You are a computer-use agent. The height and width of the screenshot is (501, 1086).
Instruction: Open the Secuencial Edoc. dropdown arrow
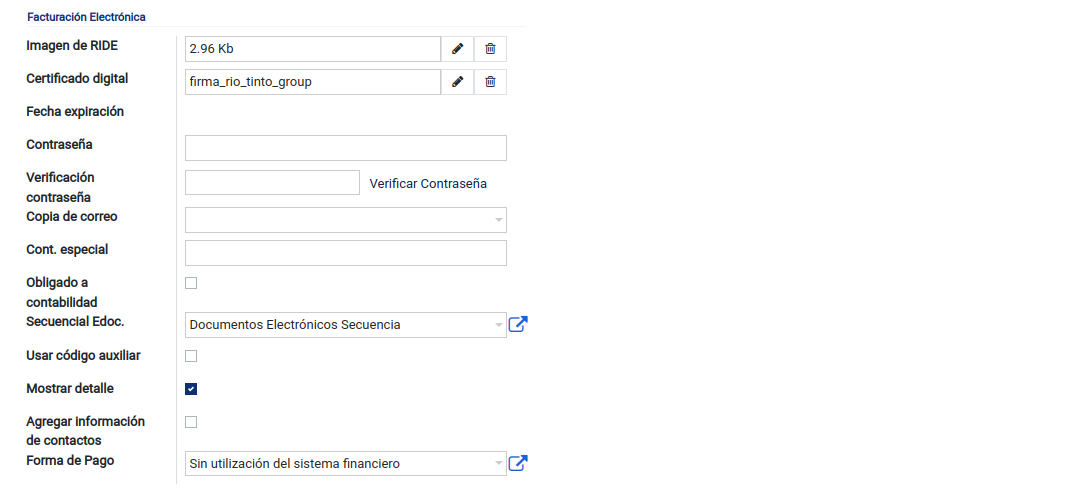tap(499, 325)
